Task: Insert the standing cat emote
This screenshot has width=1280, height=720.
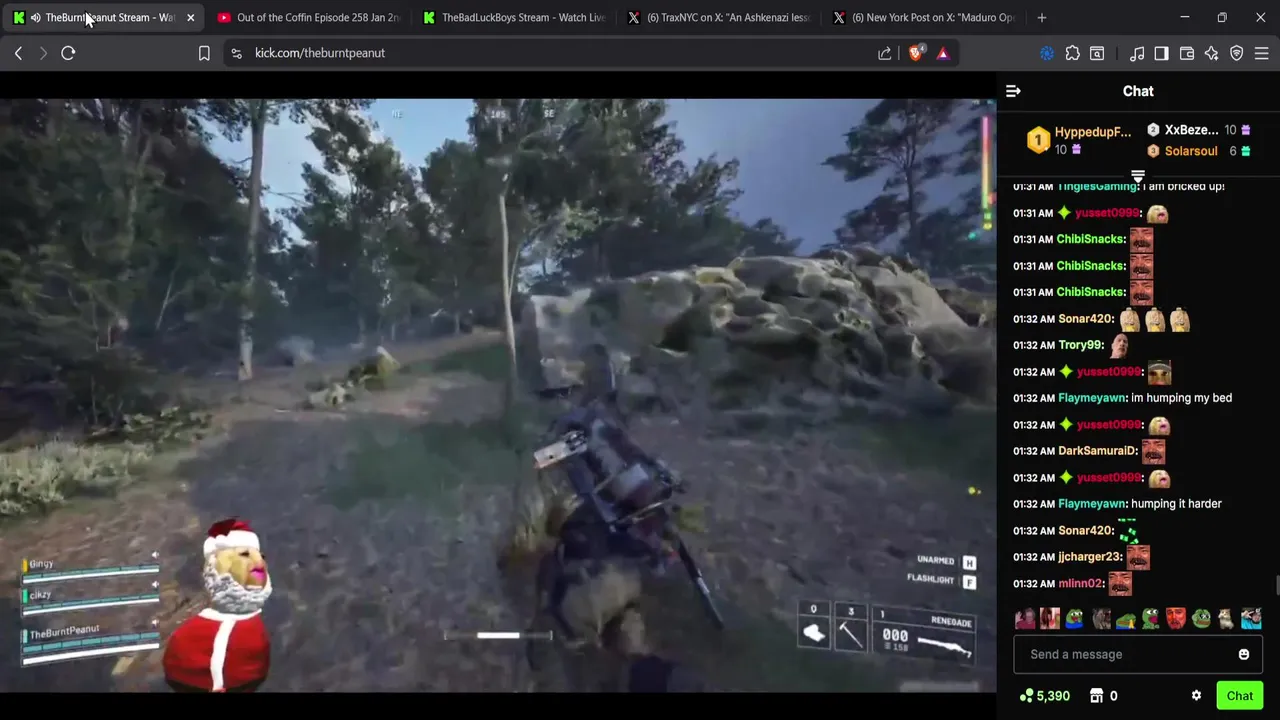Action: click(x=1226, y=620)
